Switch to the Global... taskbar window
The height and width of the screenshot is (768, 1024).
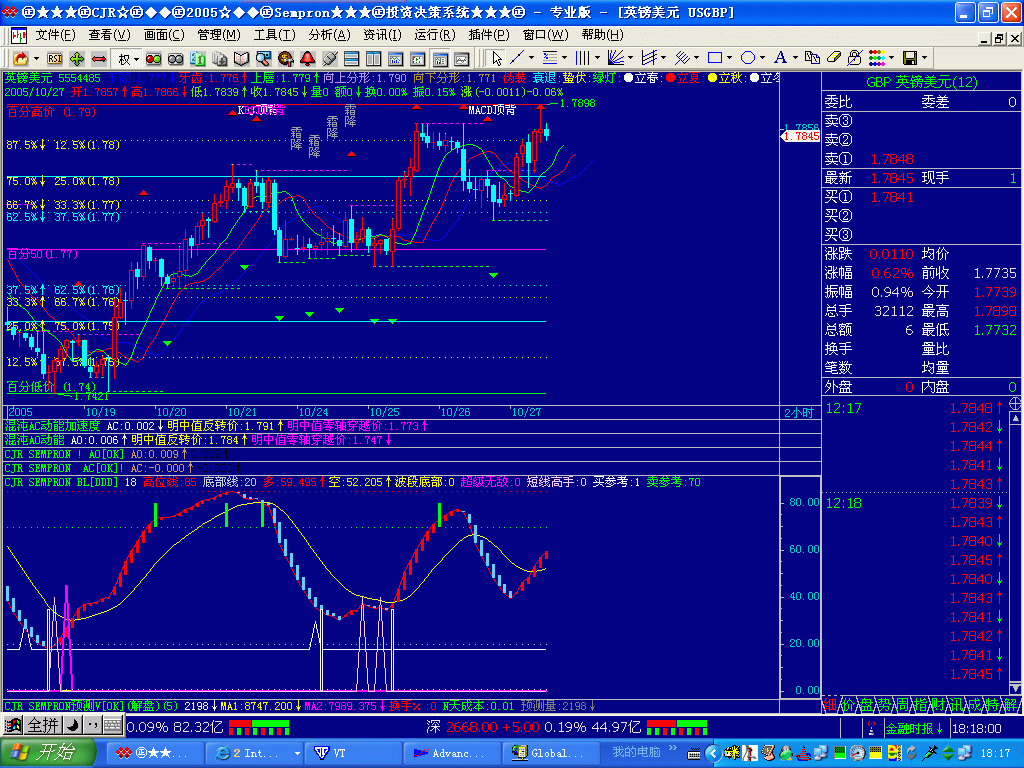click(x=551, y=753)
